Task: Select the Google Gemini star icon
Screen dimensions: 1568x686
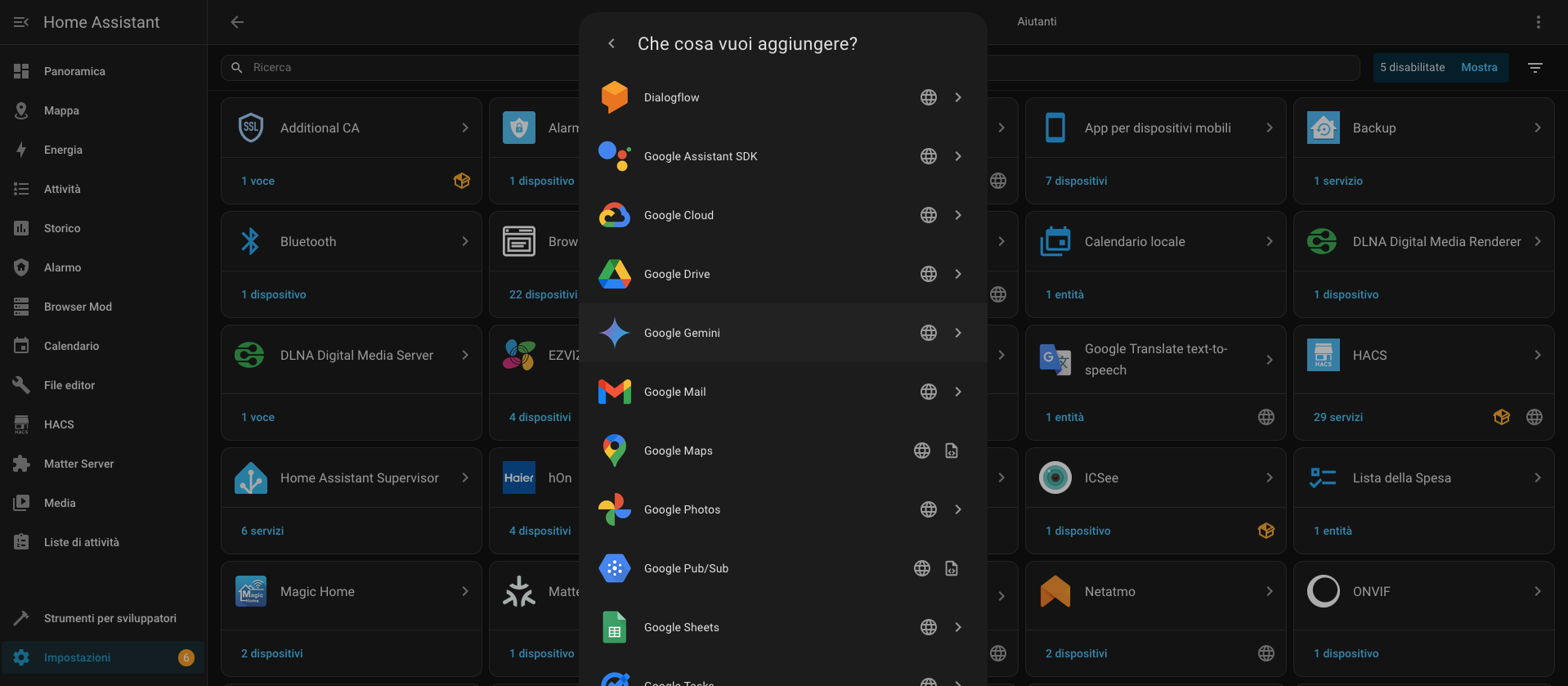Action: tap(615, 333)
